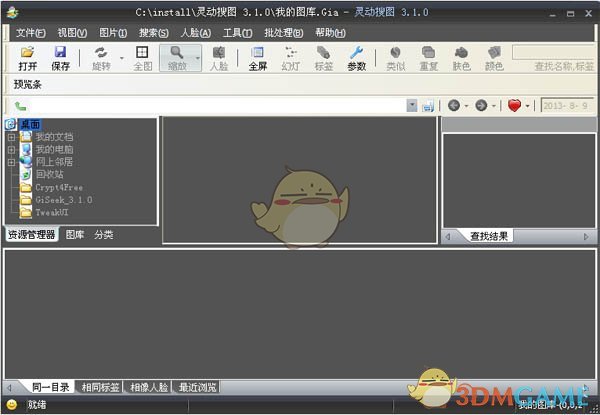Screen dimensions: 600x415
Task: Switch to the 分类 tab
Action: point(104,234)
